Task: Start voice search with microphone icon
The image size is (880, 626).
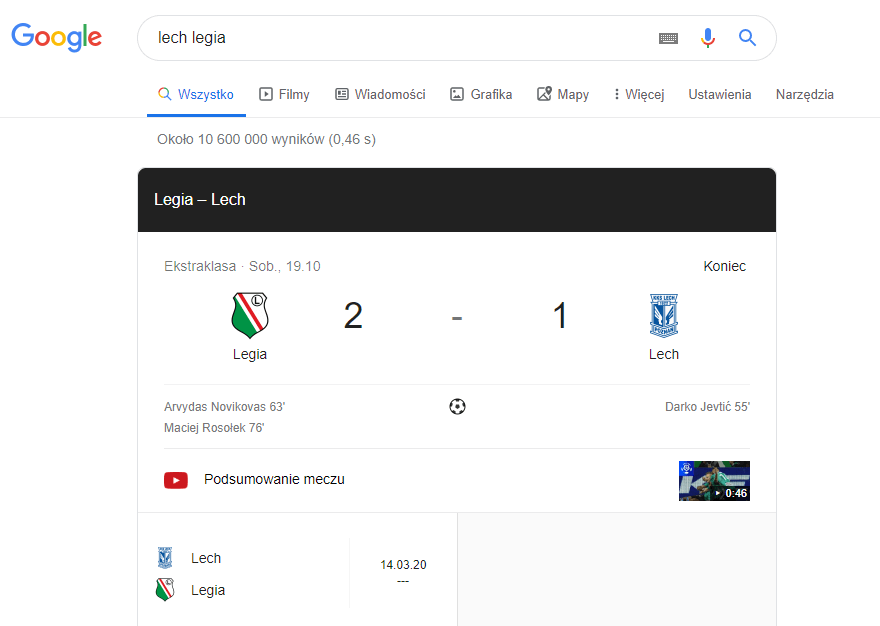Action: point(708,38)
